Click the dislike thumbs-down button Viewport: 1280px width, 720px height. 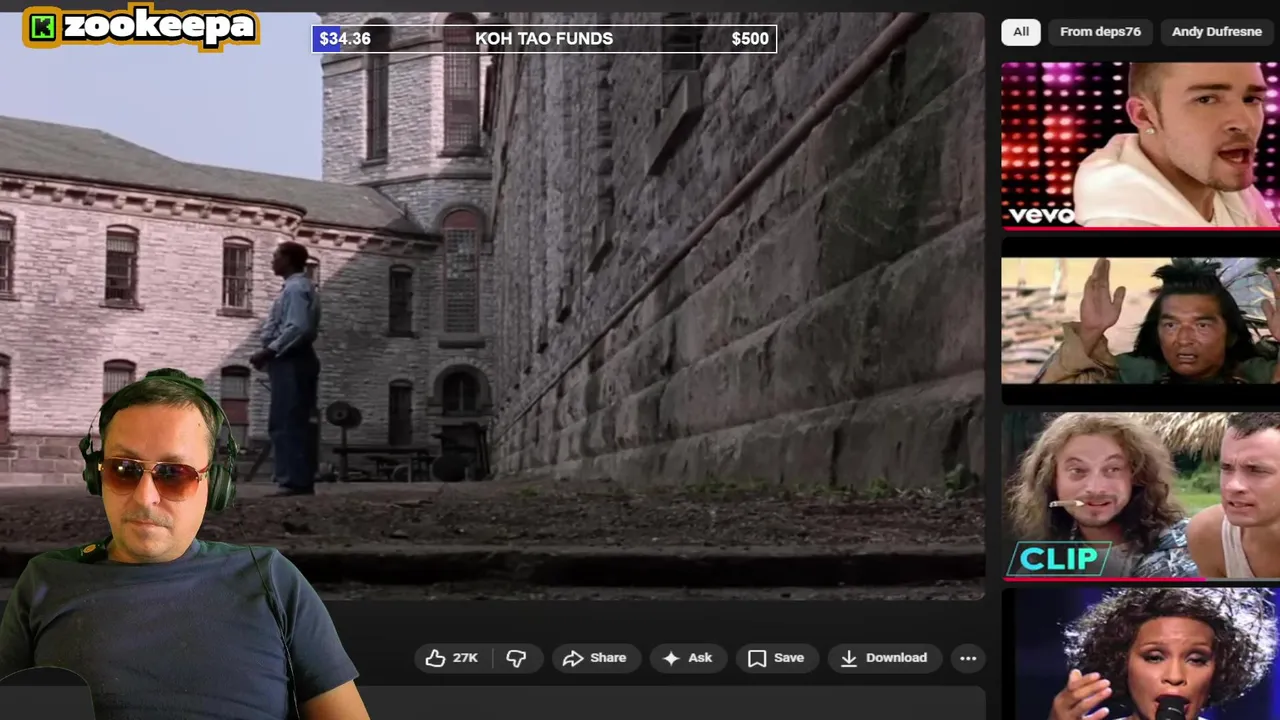tap(517, 658)
